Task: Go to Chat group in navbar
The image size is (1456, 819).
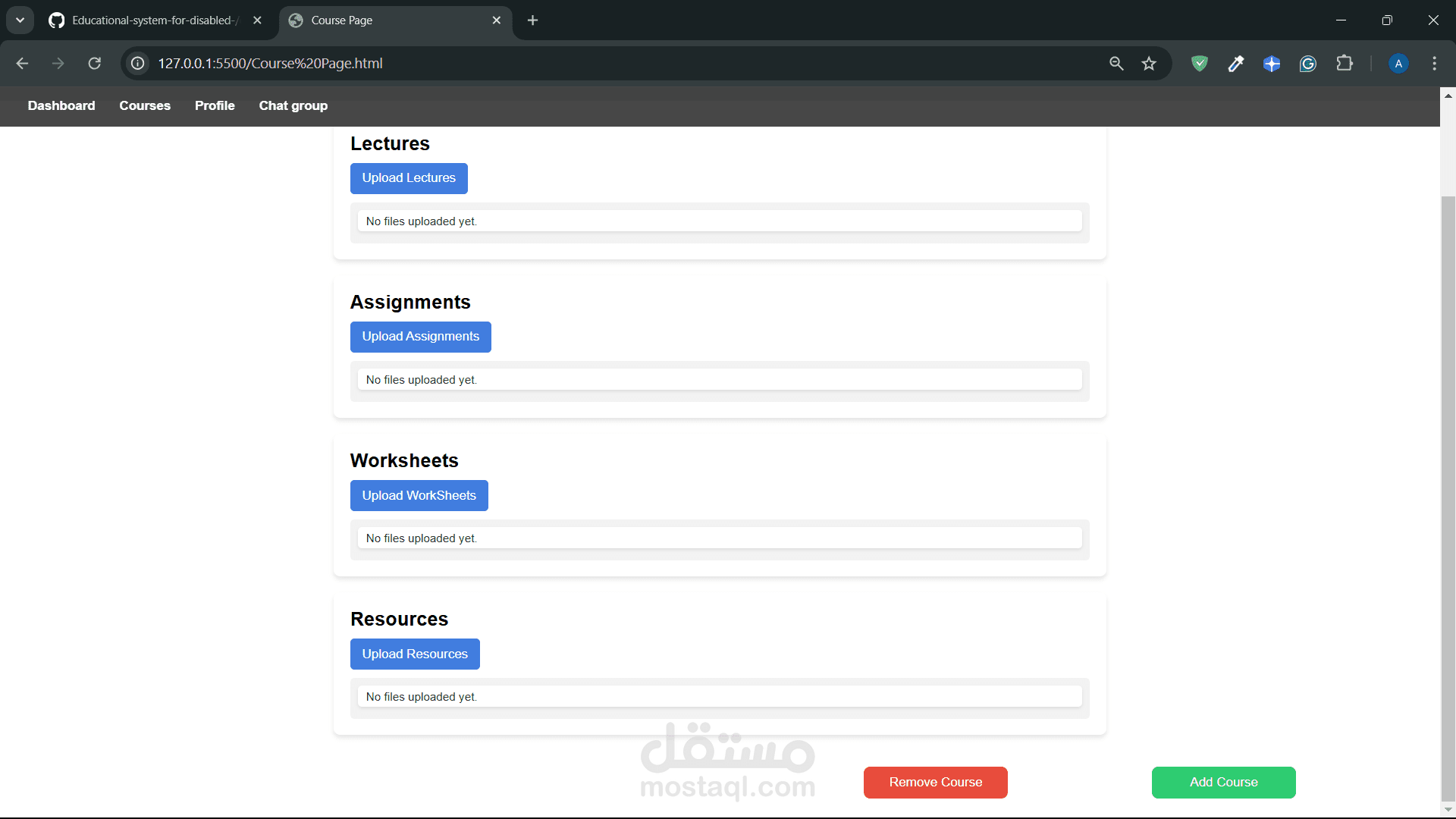Action: pyautogui.click(x=293, y=105)
